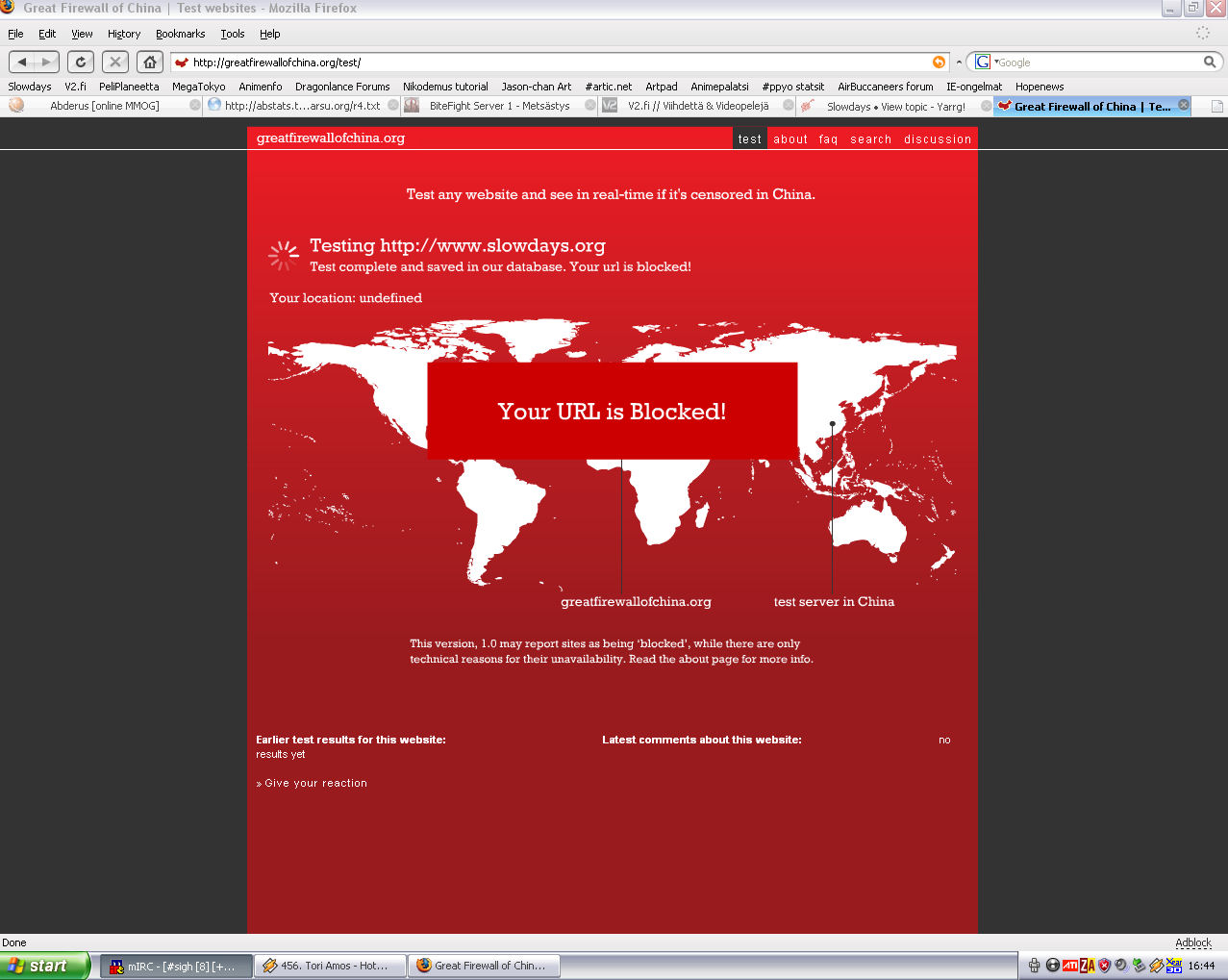
Task: Open the Edit menu
Action: click(x=47, y=34)
